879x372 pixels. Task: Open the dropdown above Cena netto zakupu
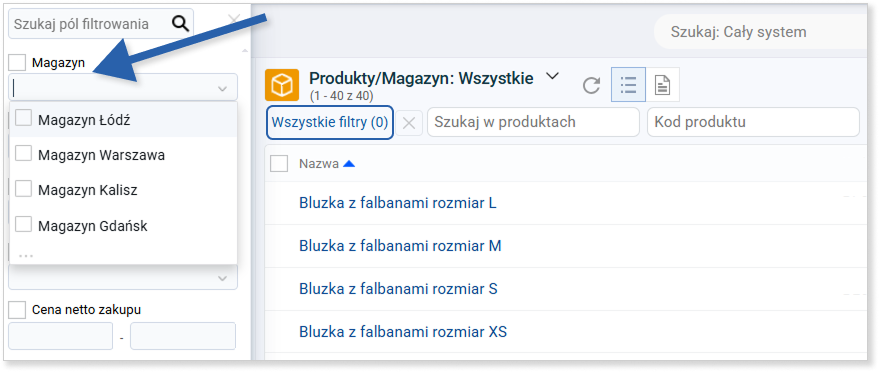pos(223,278)
